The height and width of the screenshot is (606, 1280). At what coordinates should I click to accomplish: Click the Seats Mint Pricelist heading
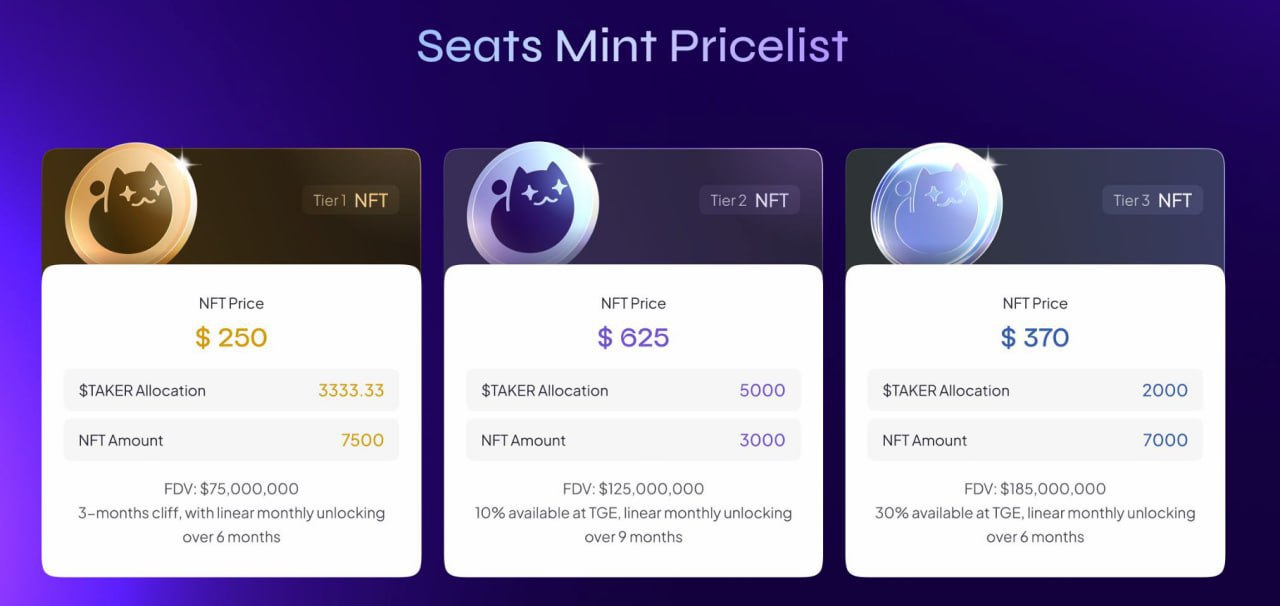[632, 45]
